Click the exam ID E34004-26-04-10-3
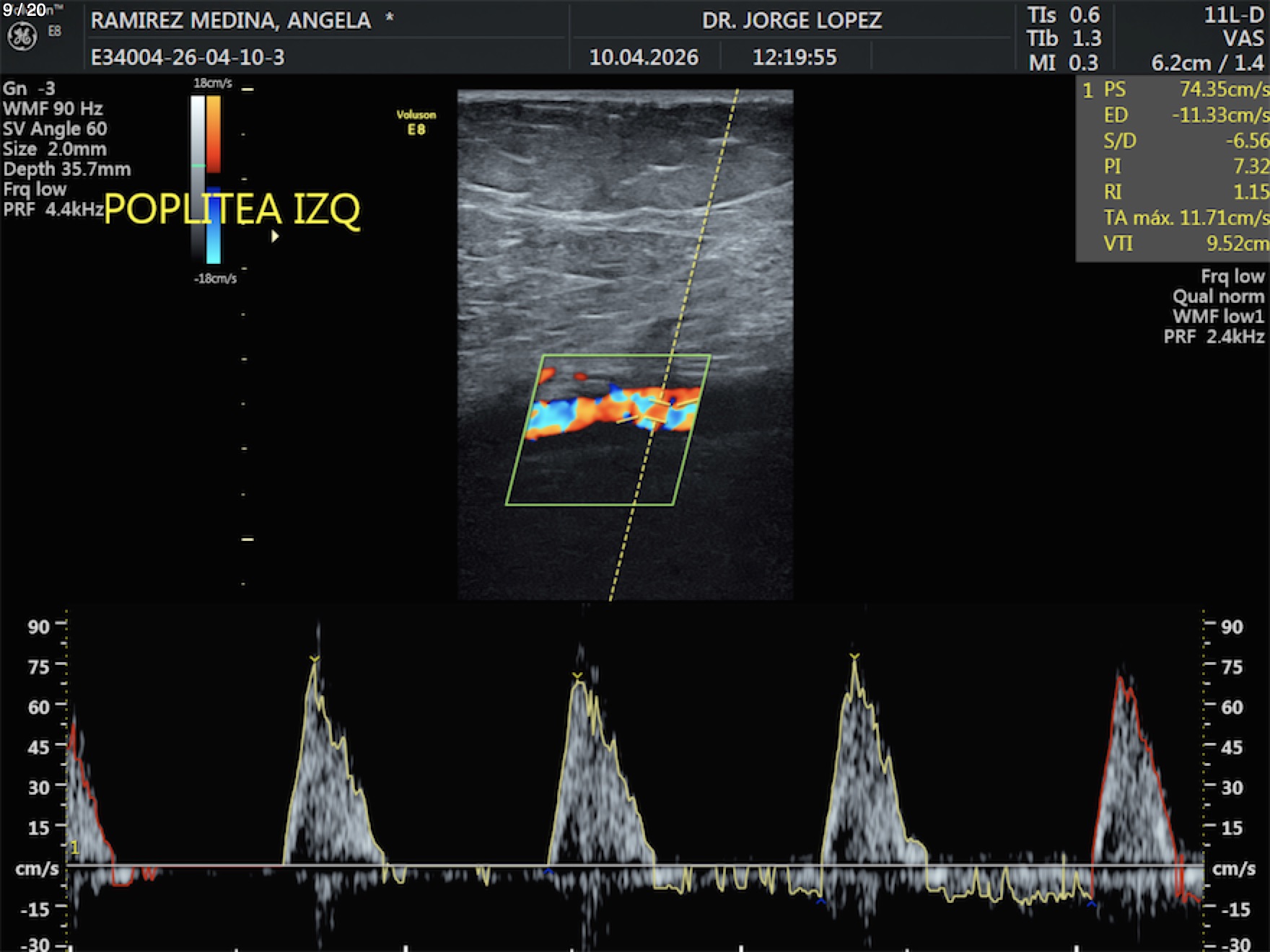Screen dimensions: 1270x952 [188, 57]
